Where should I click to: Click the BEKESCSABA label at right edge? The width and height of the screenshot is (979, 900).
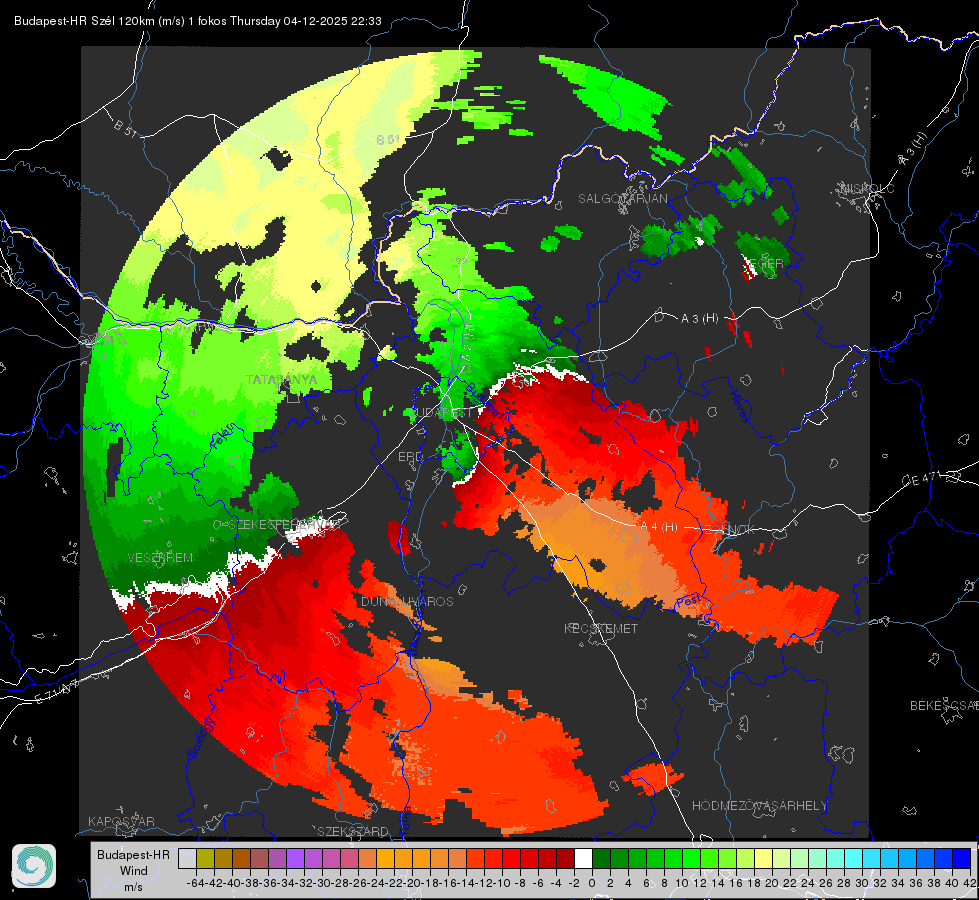[x=944, y=705]
